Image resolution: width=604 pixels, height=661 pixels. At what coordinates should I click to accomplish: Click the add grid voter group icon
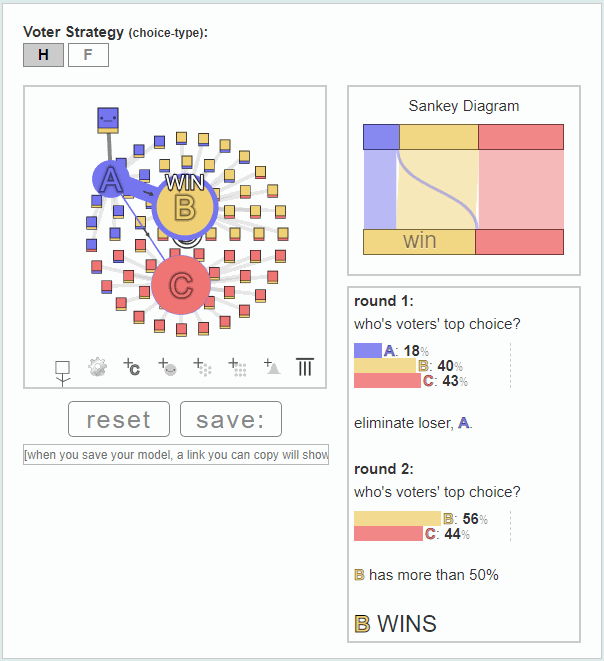pyautogui.click(x=237, y=367)
